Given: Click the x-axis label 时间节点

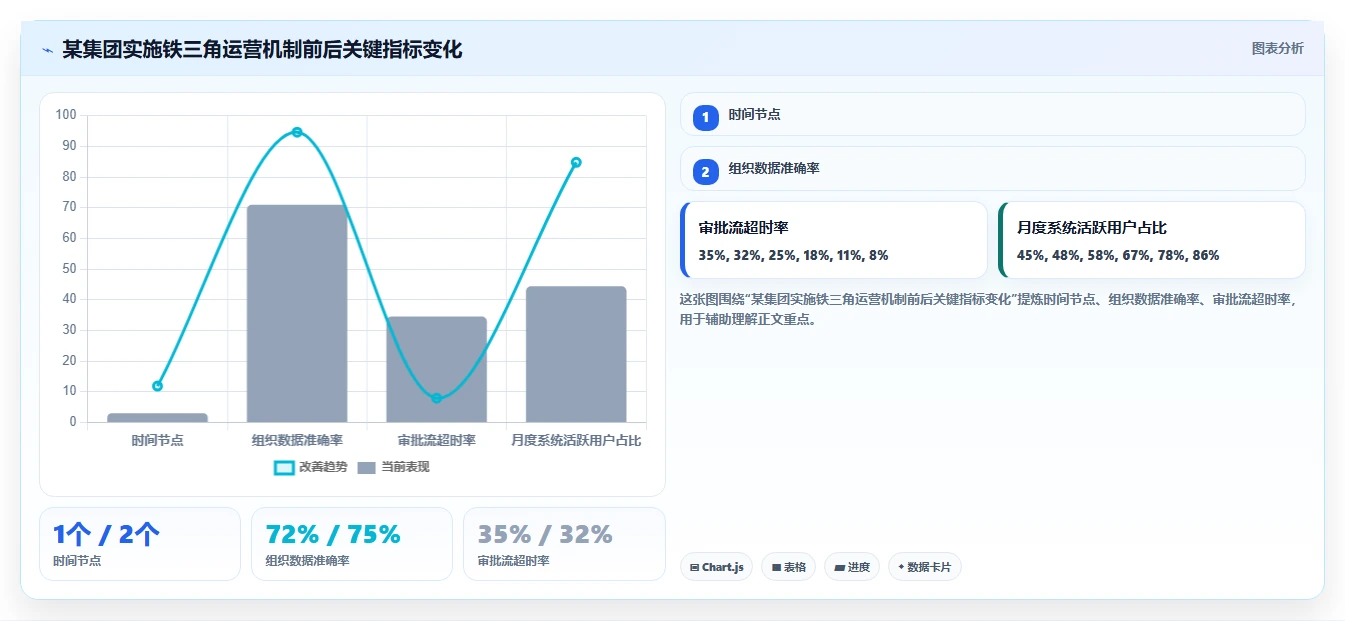Looking at the screenshot, I should (x=157, y=440).
